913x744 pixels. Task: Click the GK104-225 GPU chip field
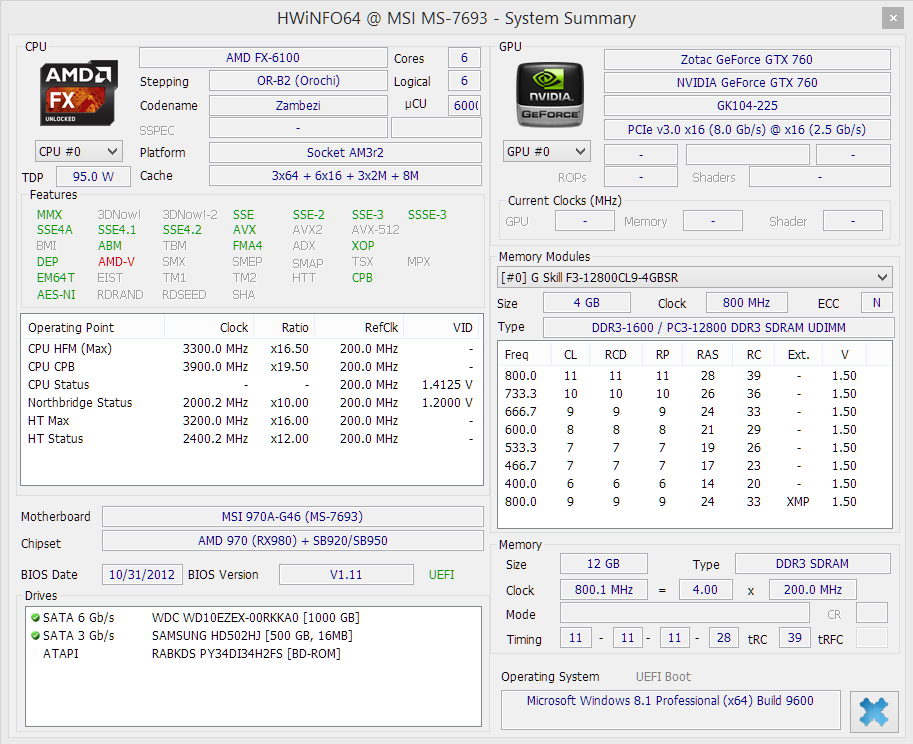click(747, 106)
